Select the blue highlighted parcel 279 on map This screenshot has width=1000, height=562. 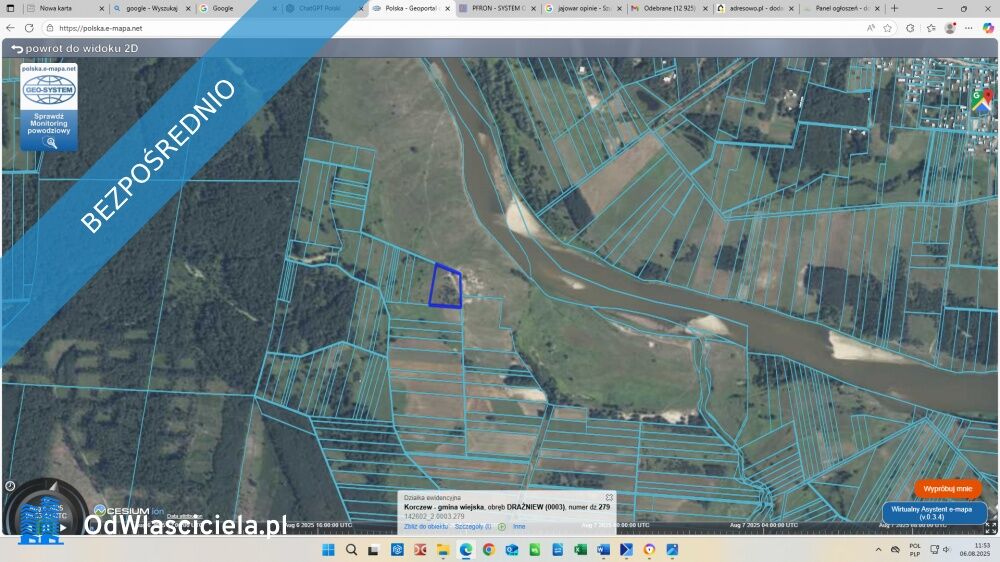pos(447,287)
